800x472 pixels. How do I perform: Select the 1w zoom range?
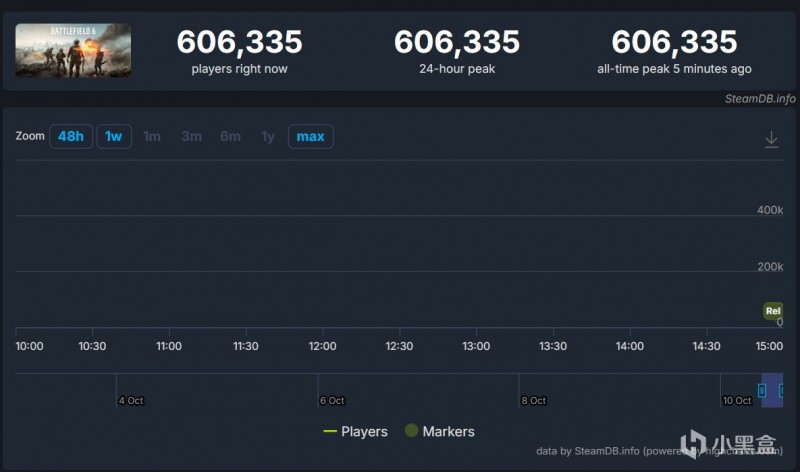(114, 136)
